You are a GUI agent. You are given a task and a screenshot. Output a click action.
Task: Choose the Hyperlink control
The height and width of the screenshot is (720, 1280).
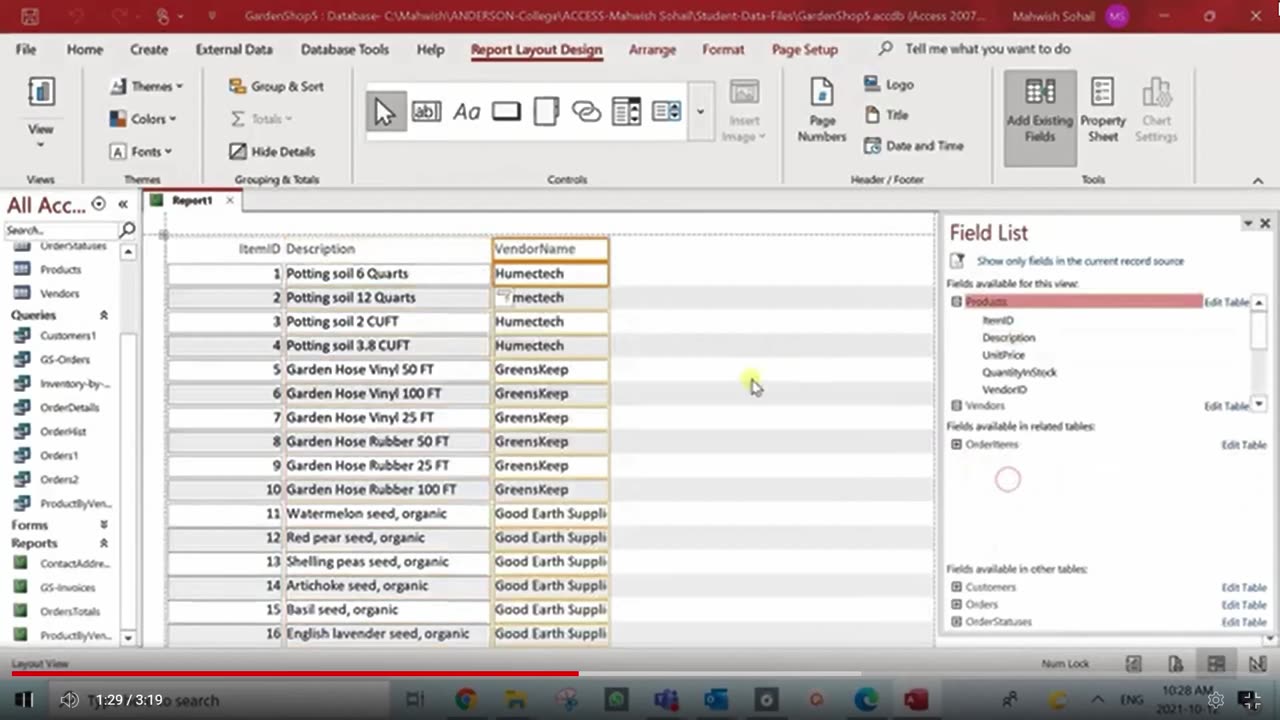coord(586,111)
